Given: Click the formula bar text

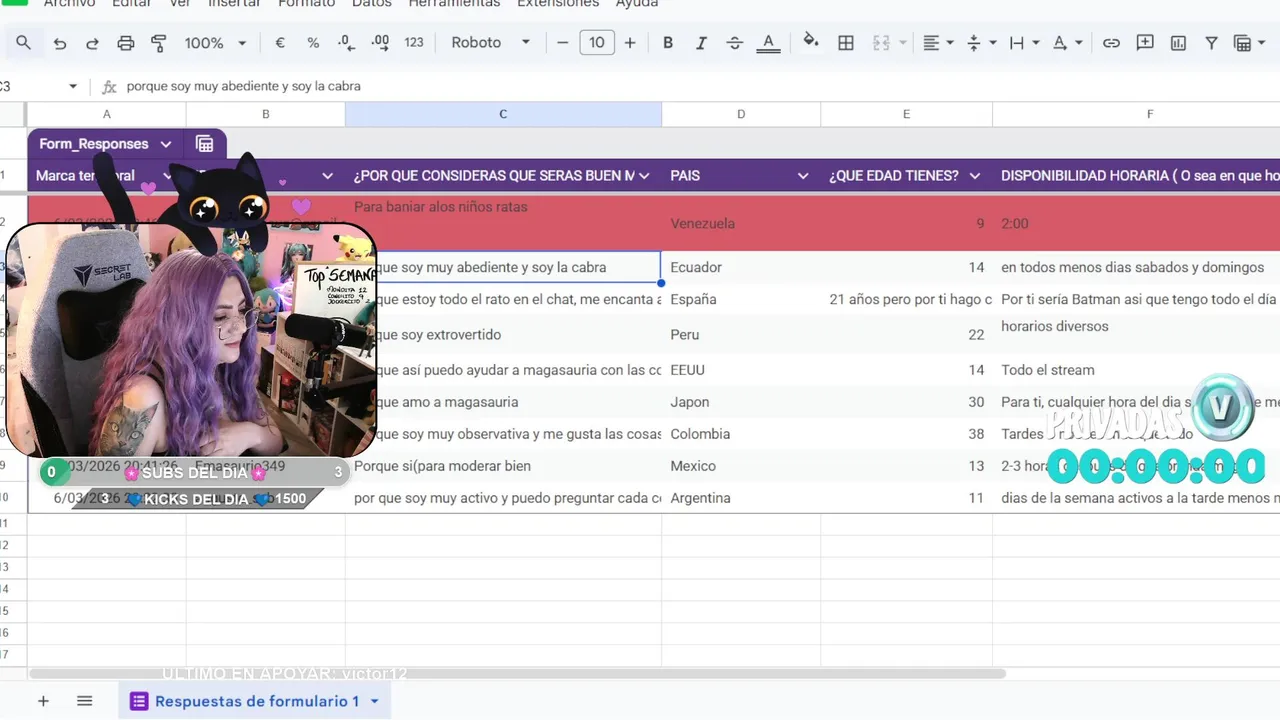Looking at the screenshot, I should 243,86.
